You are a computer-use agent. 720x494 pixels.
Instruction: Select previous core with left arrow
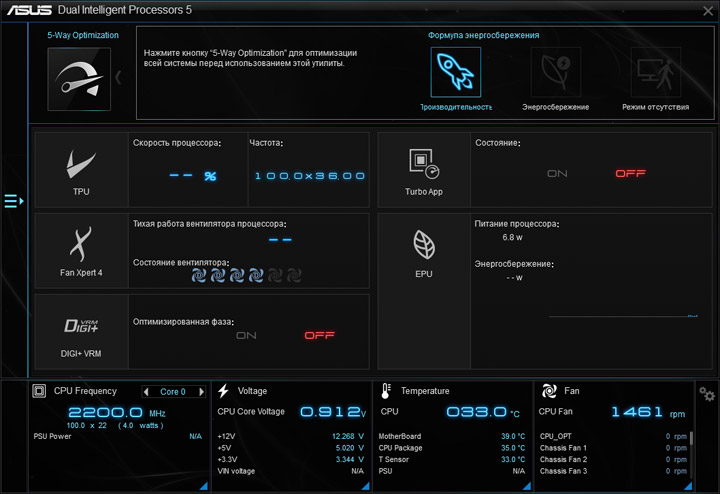(x=146, y=392)
